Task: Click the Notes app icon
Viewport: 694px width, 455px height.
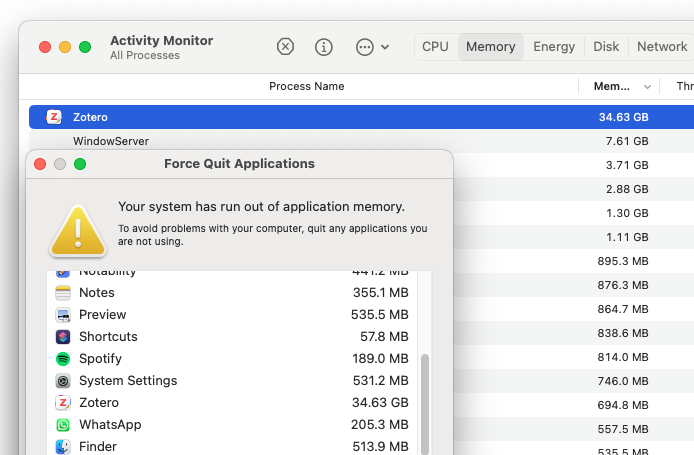Action: pyautogui.click(x=63, y=293)
